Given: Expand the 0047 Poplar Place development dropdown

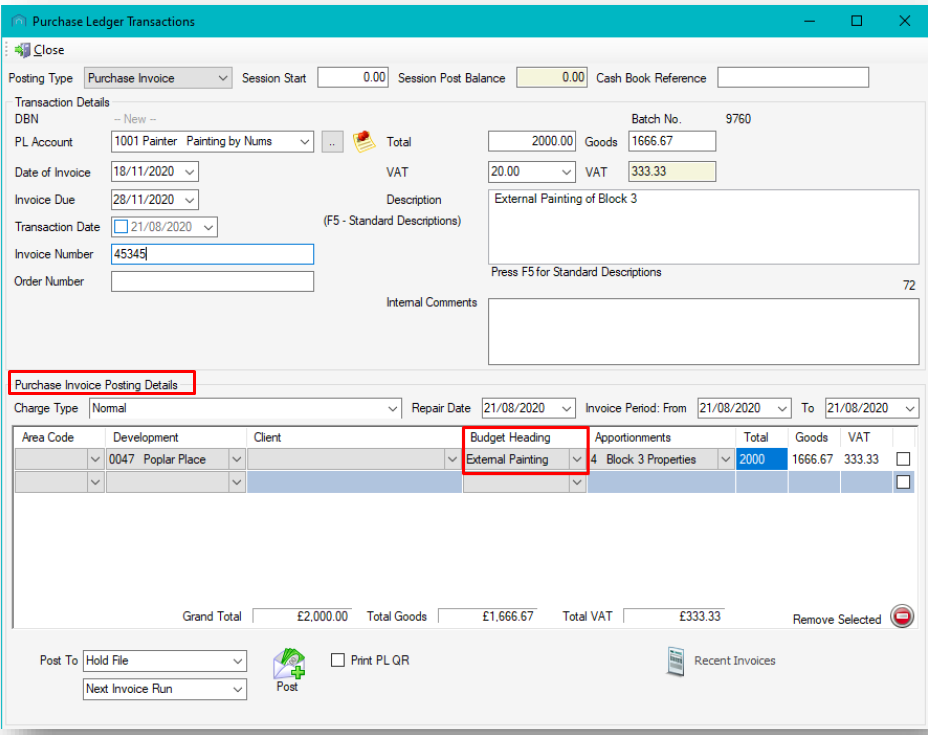Looking at the screenshot, I should point(237,459).
